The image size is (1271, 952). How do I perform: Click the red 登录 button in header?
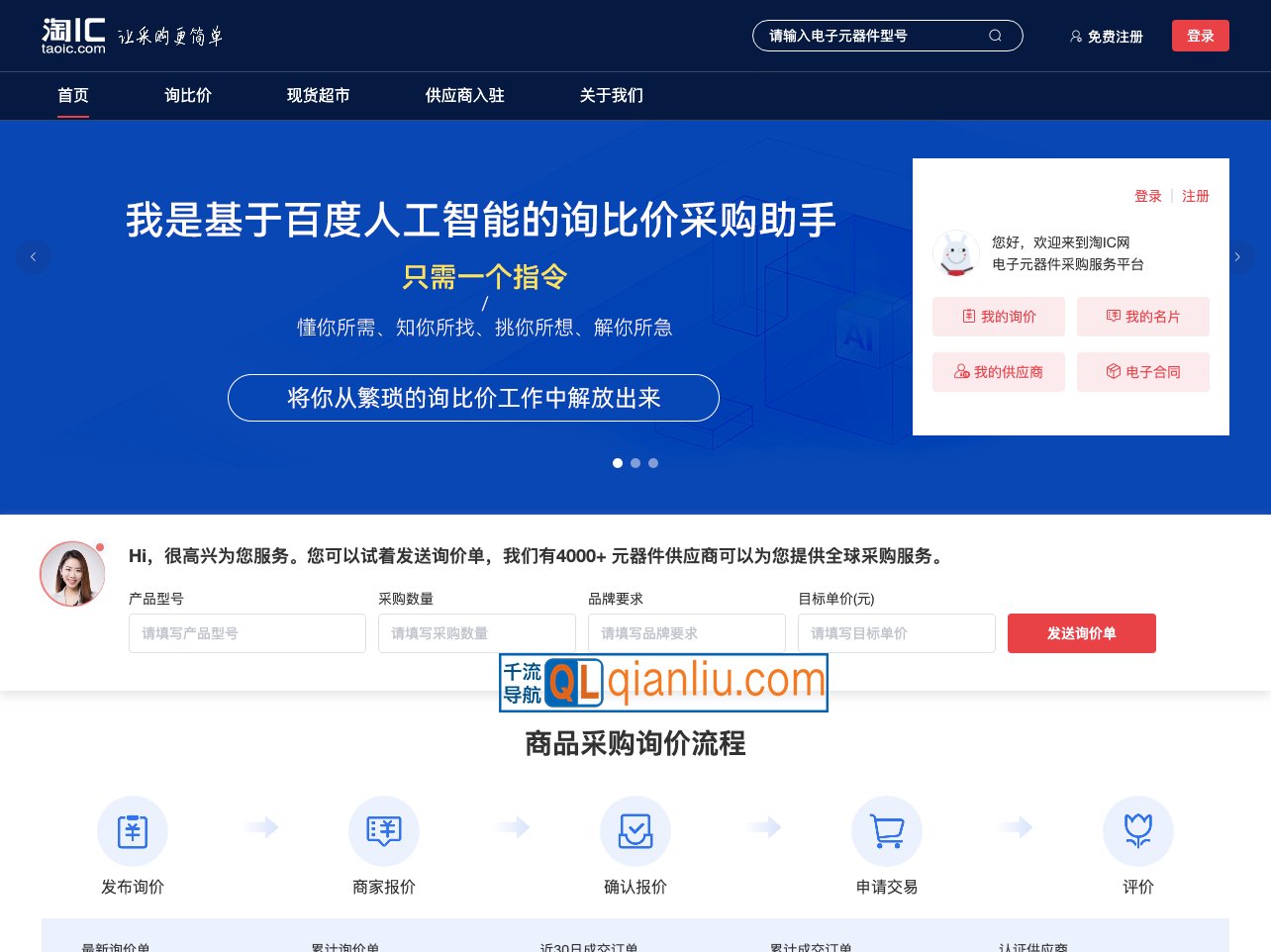click(x=1200, y=36)
